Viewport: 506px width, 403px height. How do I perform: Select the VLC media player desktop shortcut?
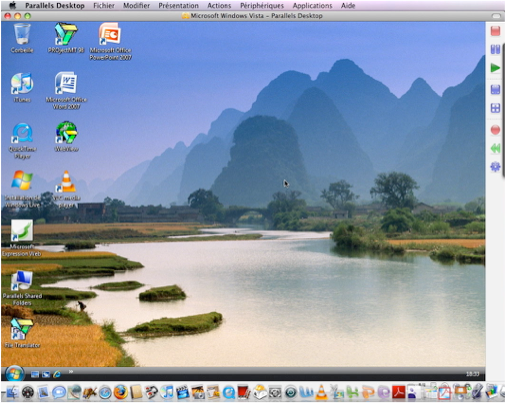click(x=67, y=189)
